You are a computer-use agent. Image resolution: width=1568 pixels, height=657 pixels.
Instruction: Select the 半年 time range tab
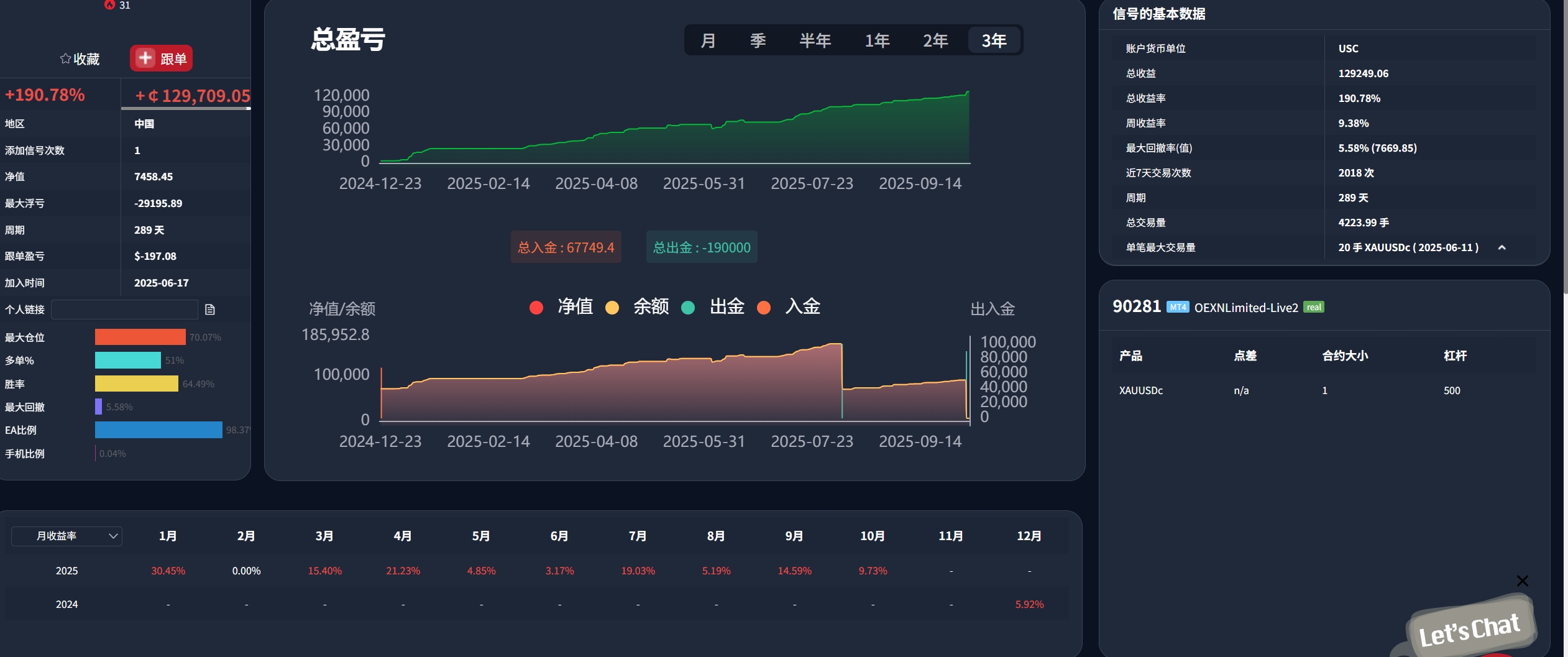click(x=815, y=40)
